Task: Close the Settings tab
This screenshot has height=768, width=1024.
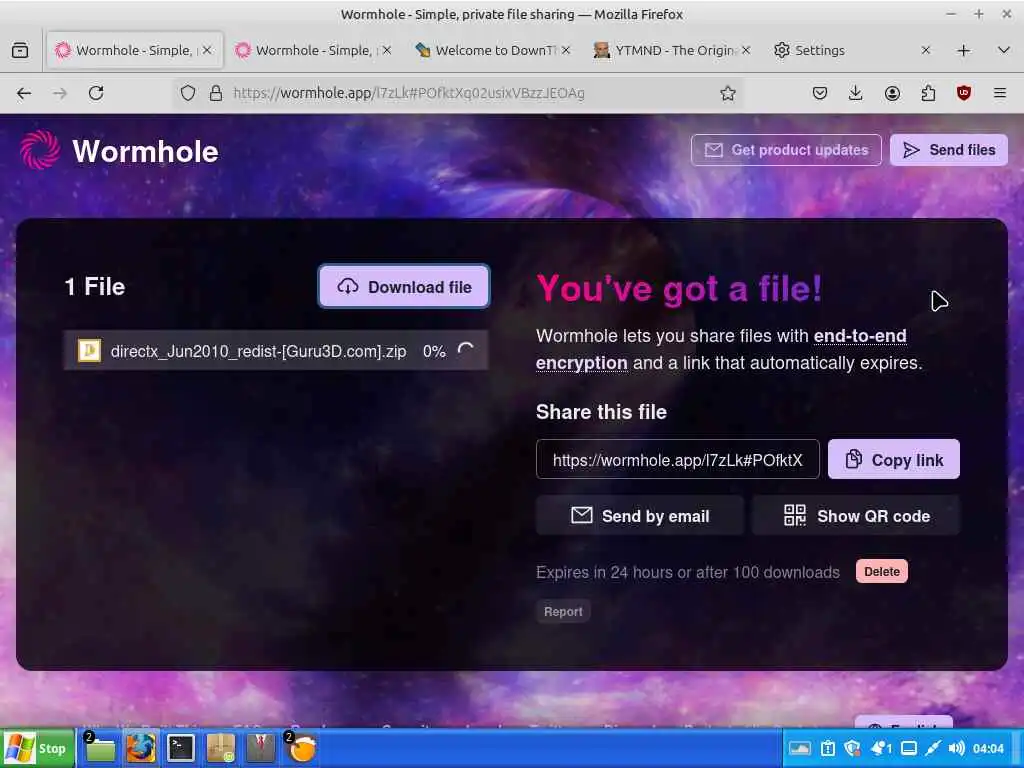Action: [925, 50]
